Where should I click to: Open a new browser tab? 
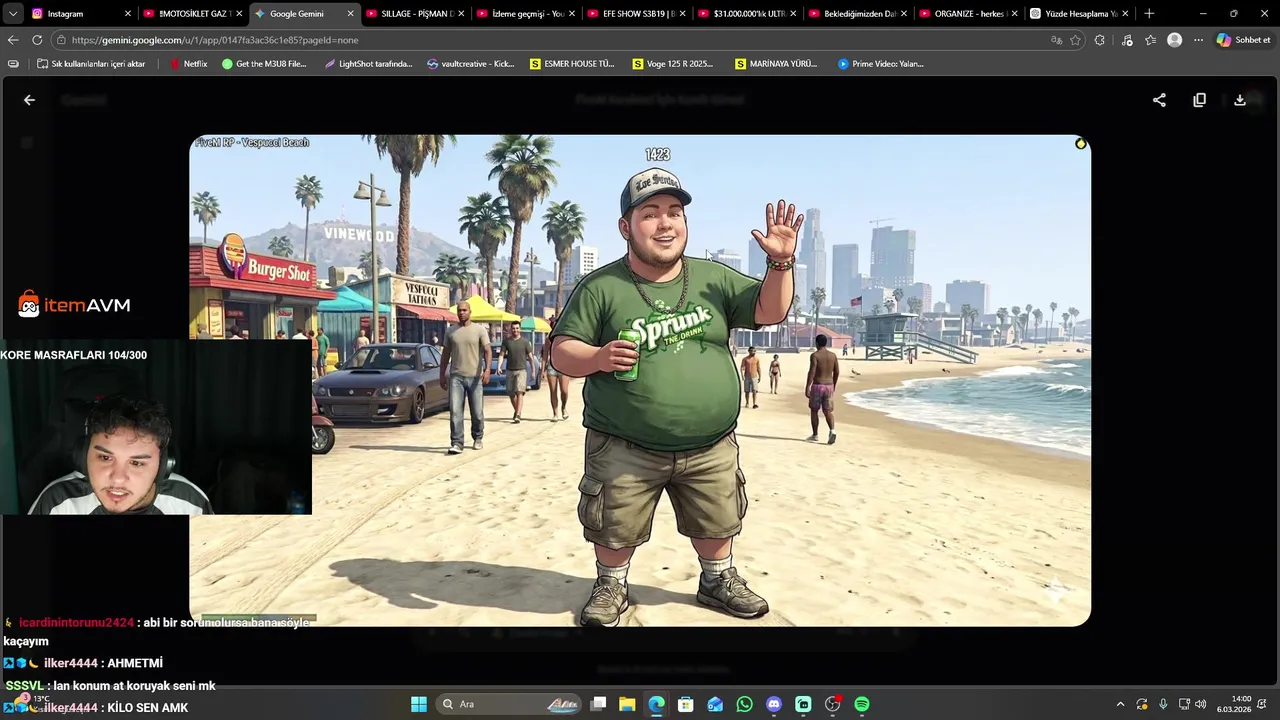coord(1149,14)
